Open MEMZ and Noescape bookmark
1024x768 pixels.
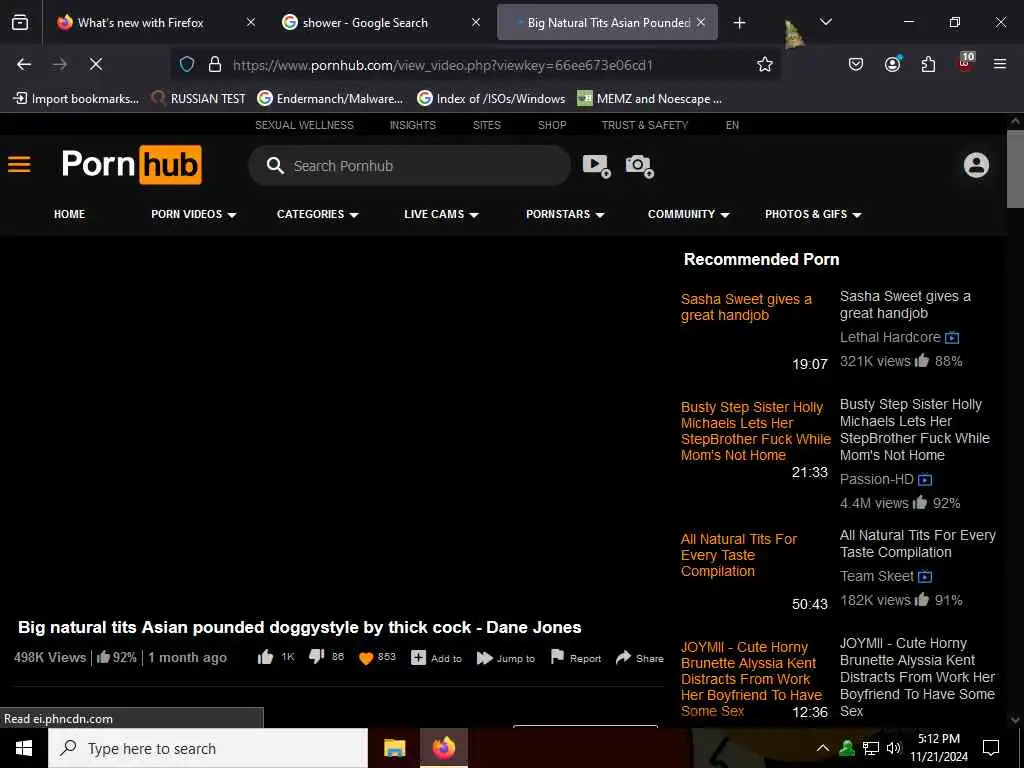pos(650,99)
